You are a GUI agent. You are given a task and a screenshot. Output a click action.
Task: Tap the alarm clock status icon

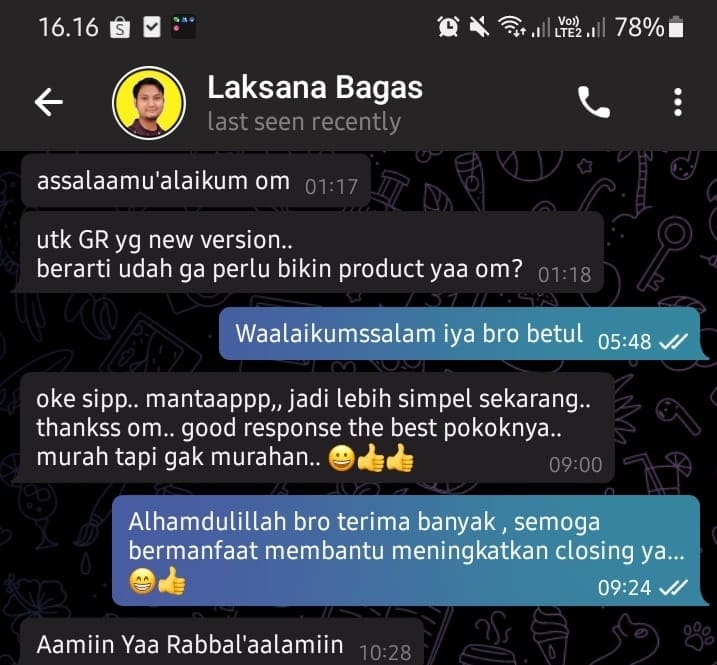[449, 27]
